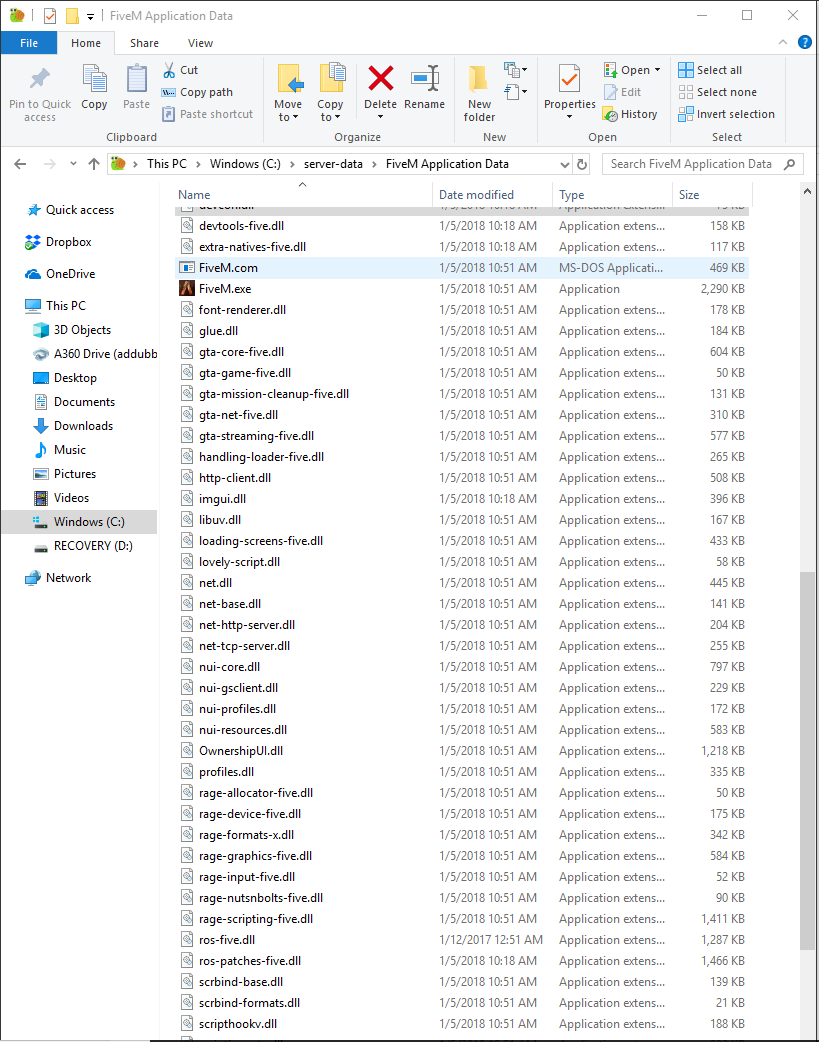Click This PC in the address breadcrumb

166,164
